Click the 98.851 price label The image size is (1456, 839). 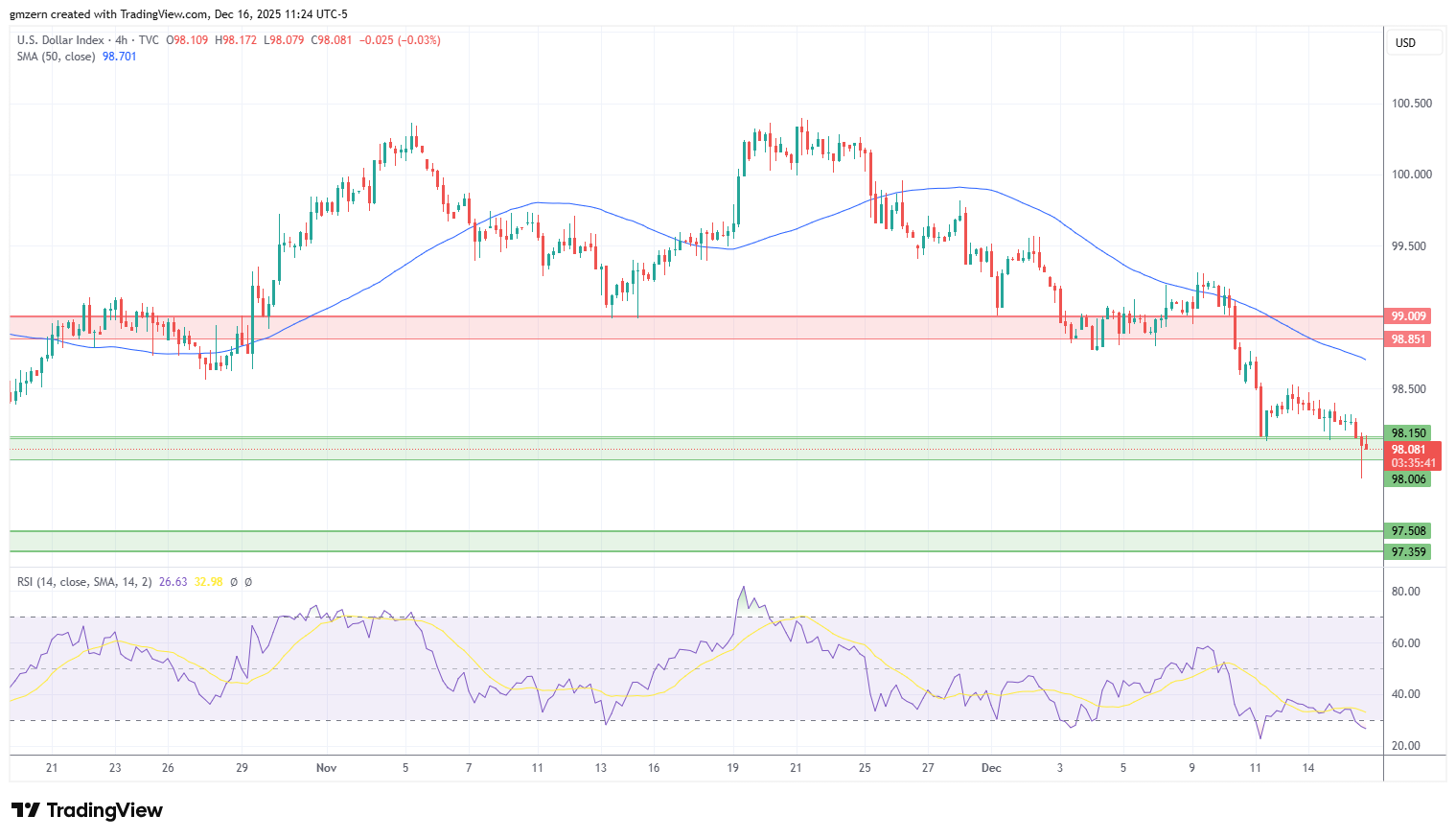pos(1408,339)
